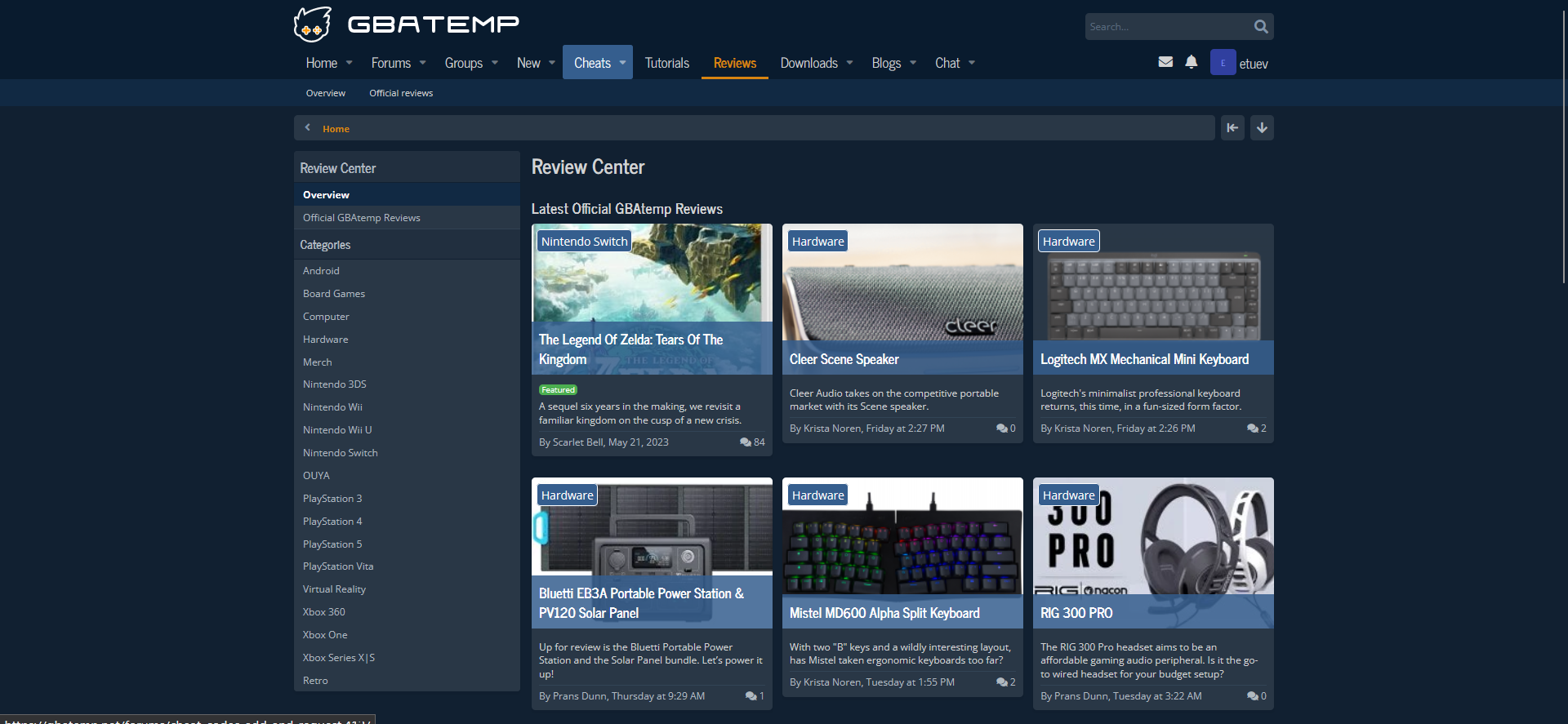Select the Overview sidebar item
Viewport: 1568px width, 724px height.
(407, 195)
